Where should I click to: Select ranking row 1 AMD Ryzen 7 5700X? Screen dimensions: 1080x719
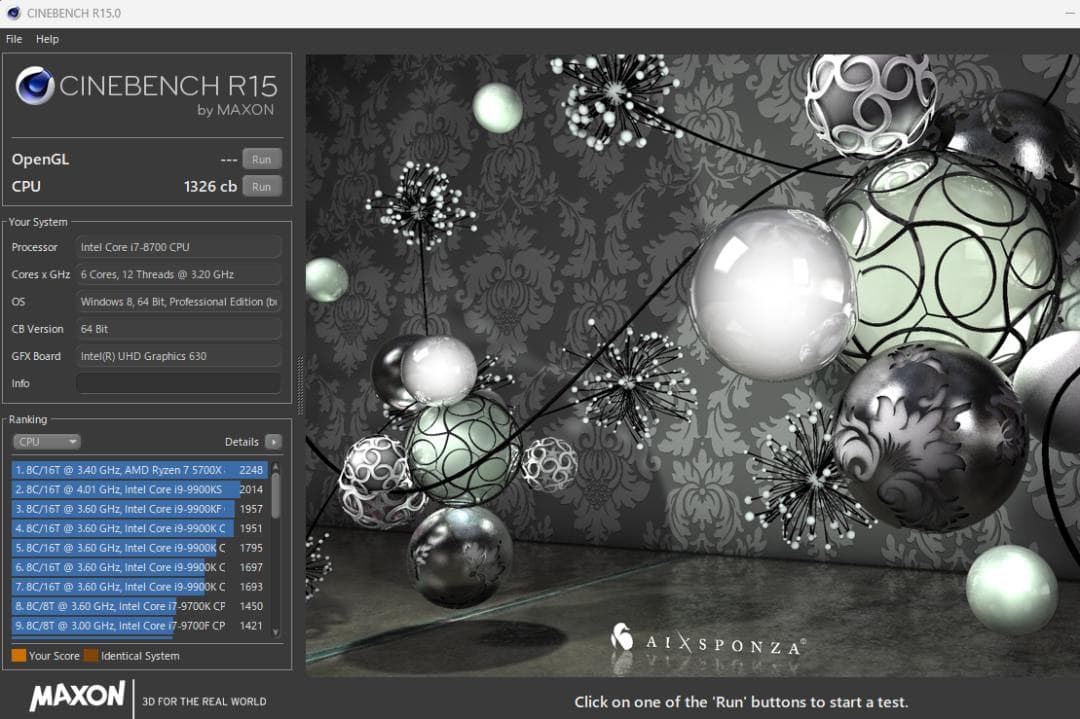pyautogui.click(x=140, y=470)
